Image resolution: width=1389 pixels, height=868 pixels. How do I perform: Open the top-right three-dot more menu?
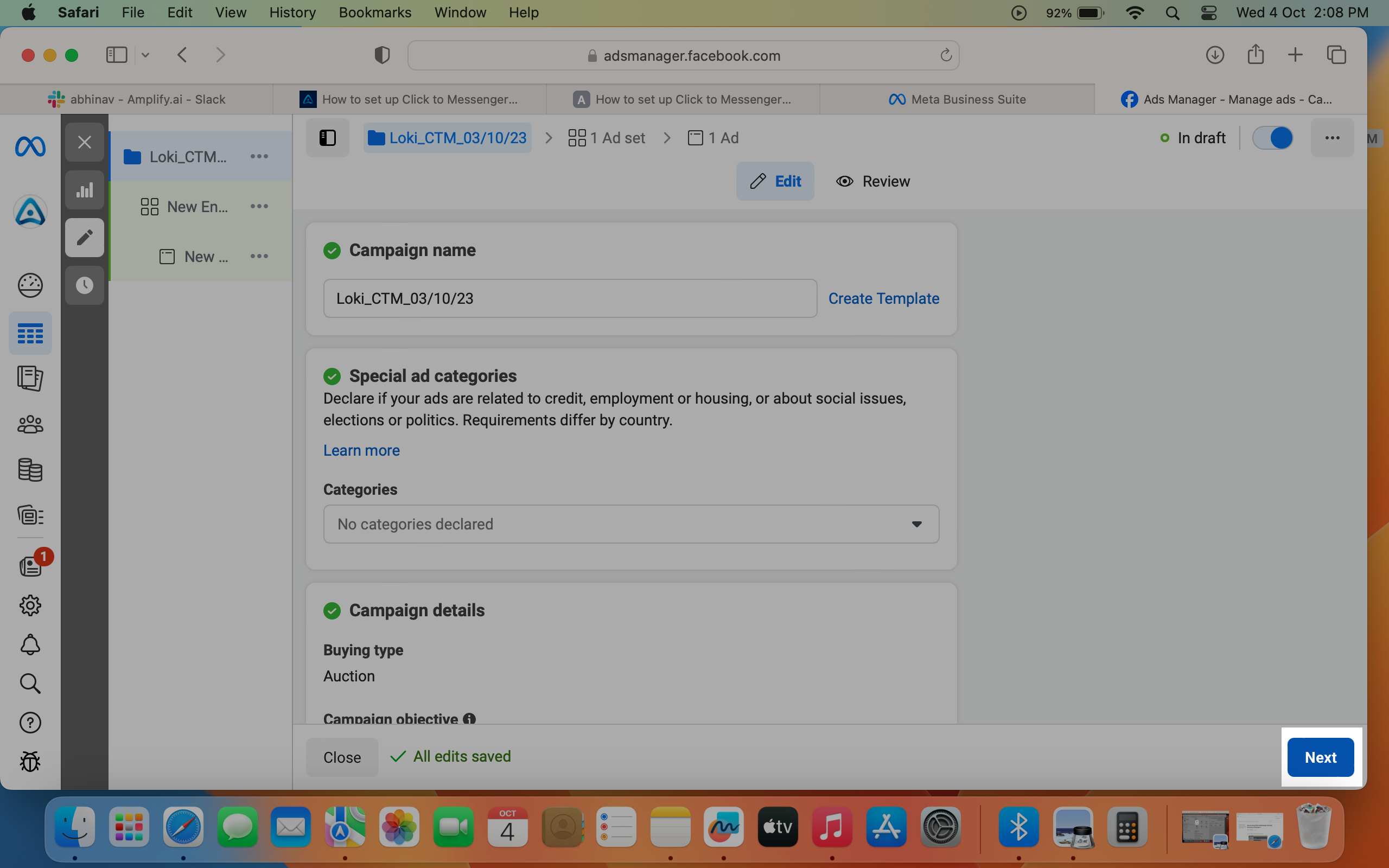(1332, 138)
